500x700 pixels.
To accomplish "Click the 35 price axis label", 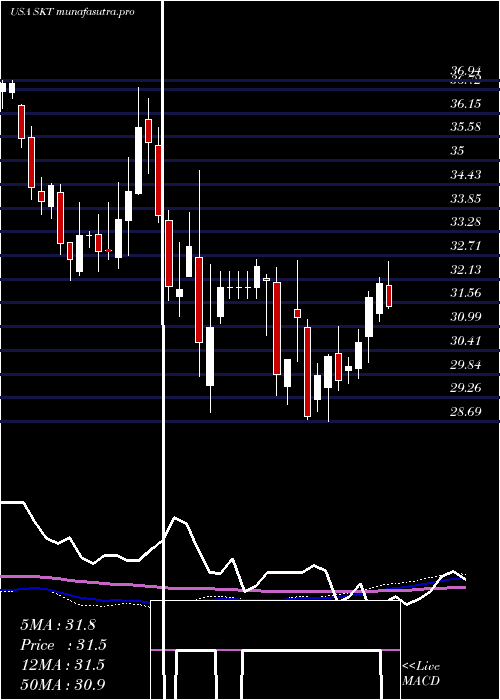I will click(x=458, y=150).
